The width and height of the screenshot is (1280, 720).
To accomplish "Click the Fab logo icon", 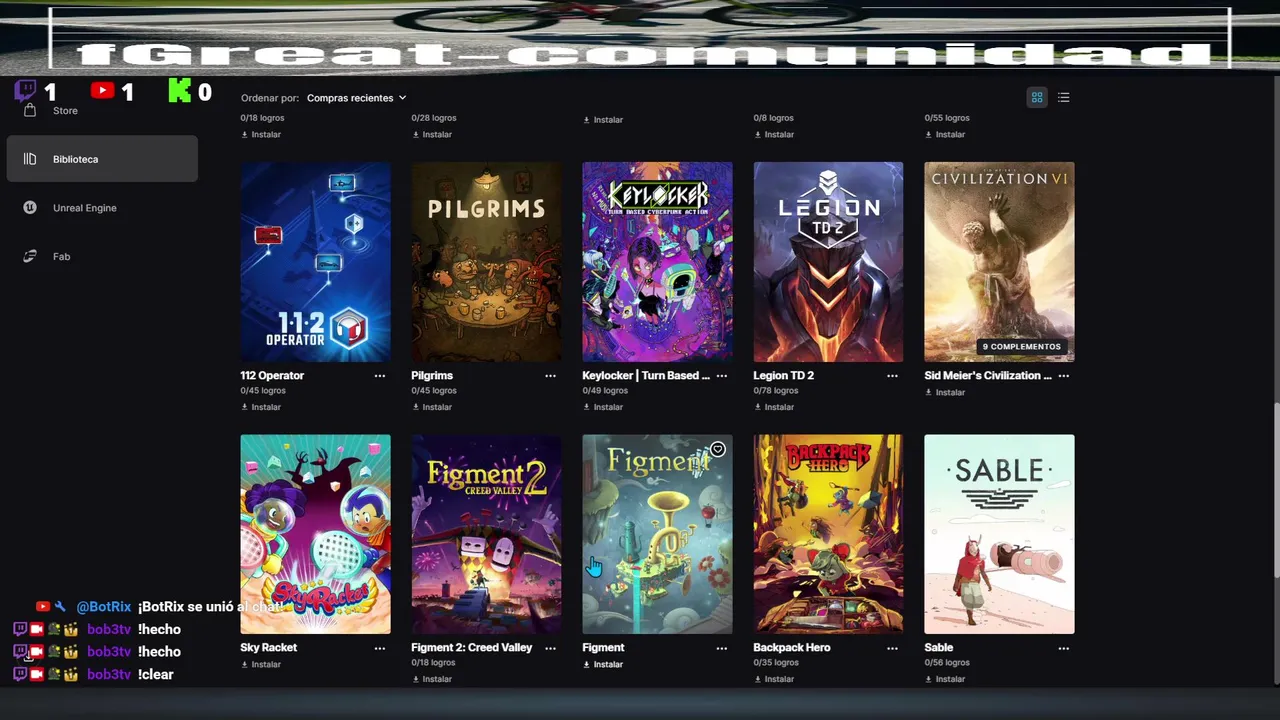I will [x=30, y=256].
